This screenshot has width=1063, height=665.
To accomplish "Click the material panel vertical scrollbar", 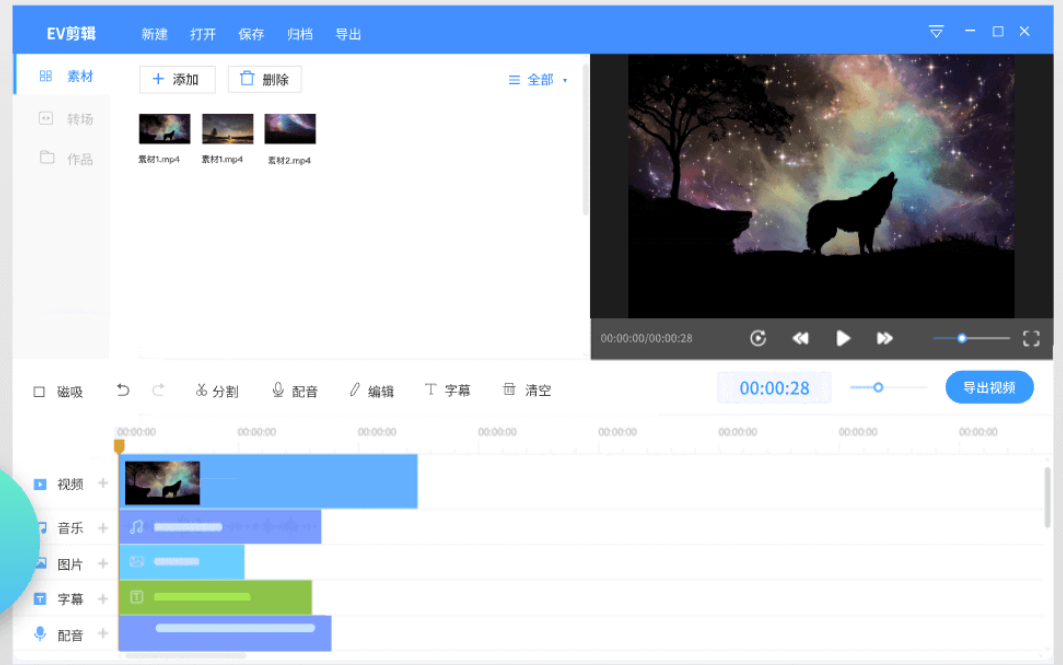I will [586, 139].
